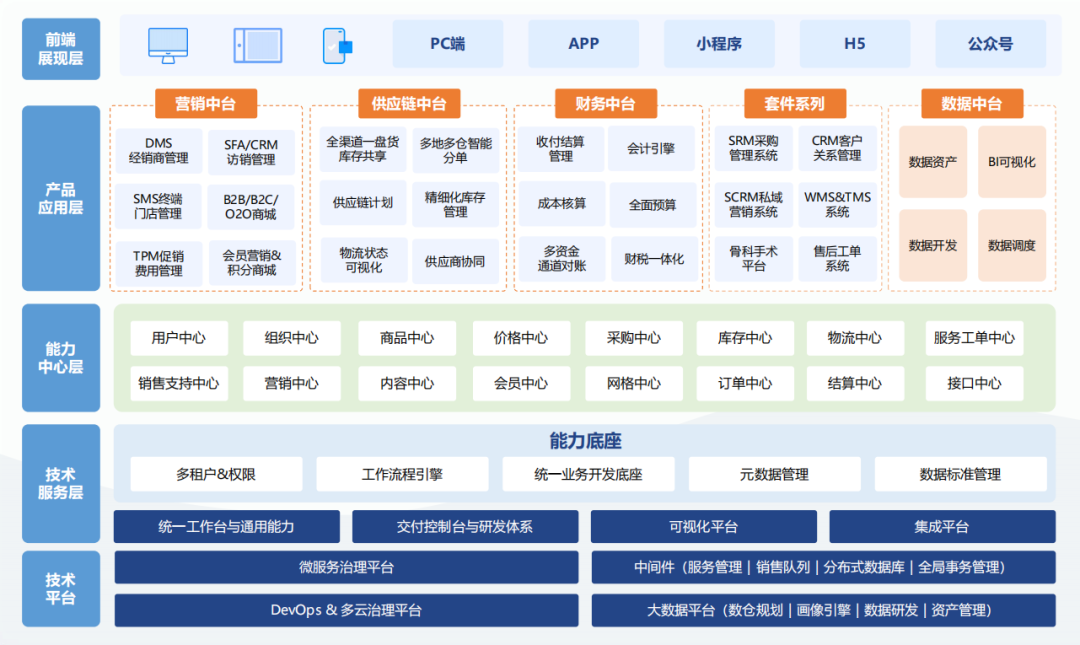The height and width of the screenshot is (645, 1080).
Task: Select 微服务治理平台 bar
Action: tap(346, 567)
